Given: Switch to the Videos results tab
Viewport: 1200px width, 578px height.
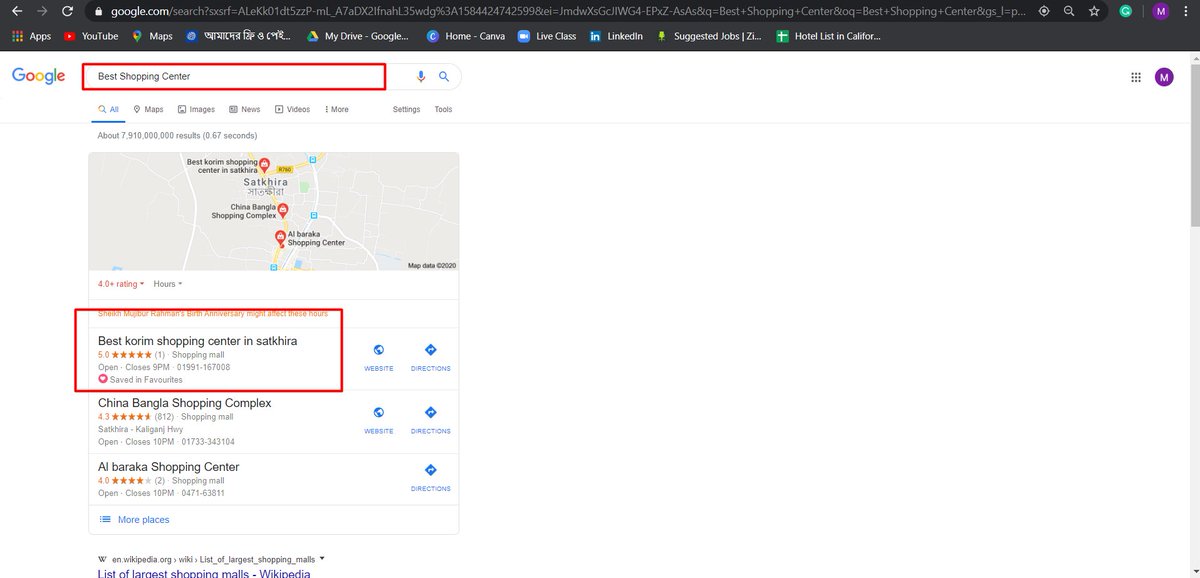Looking at the screenshot, I should pos(292,109).
